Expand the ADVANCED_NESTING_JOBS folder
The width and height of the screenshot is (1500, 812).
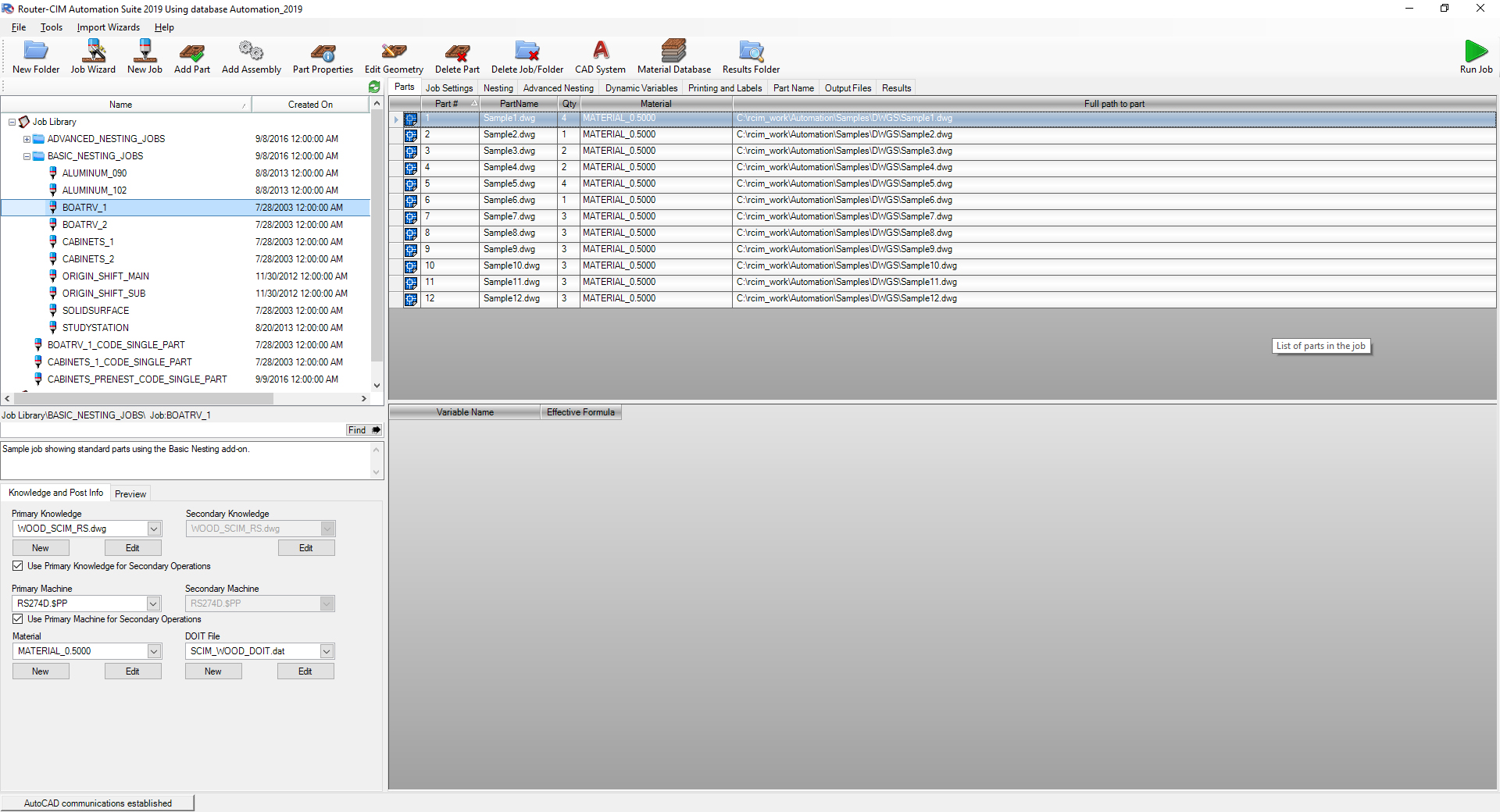(27, 139)
